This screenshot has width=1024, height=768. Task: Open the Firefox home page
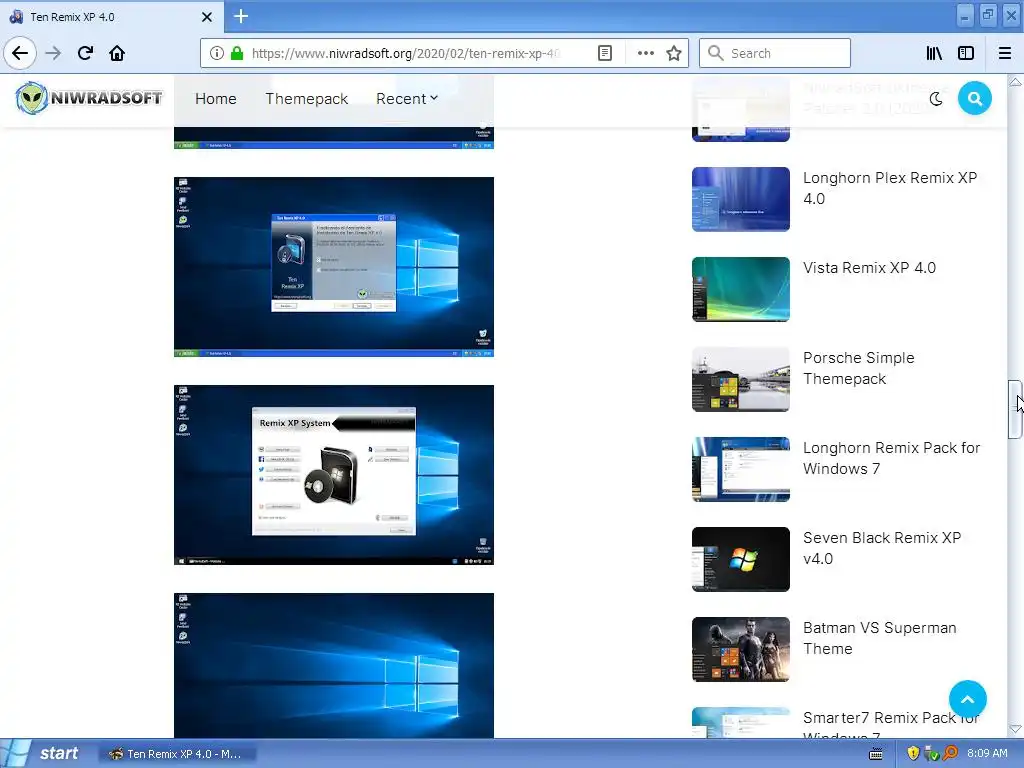(117, 53)
